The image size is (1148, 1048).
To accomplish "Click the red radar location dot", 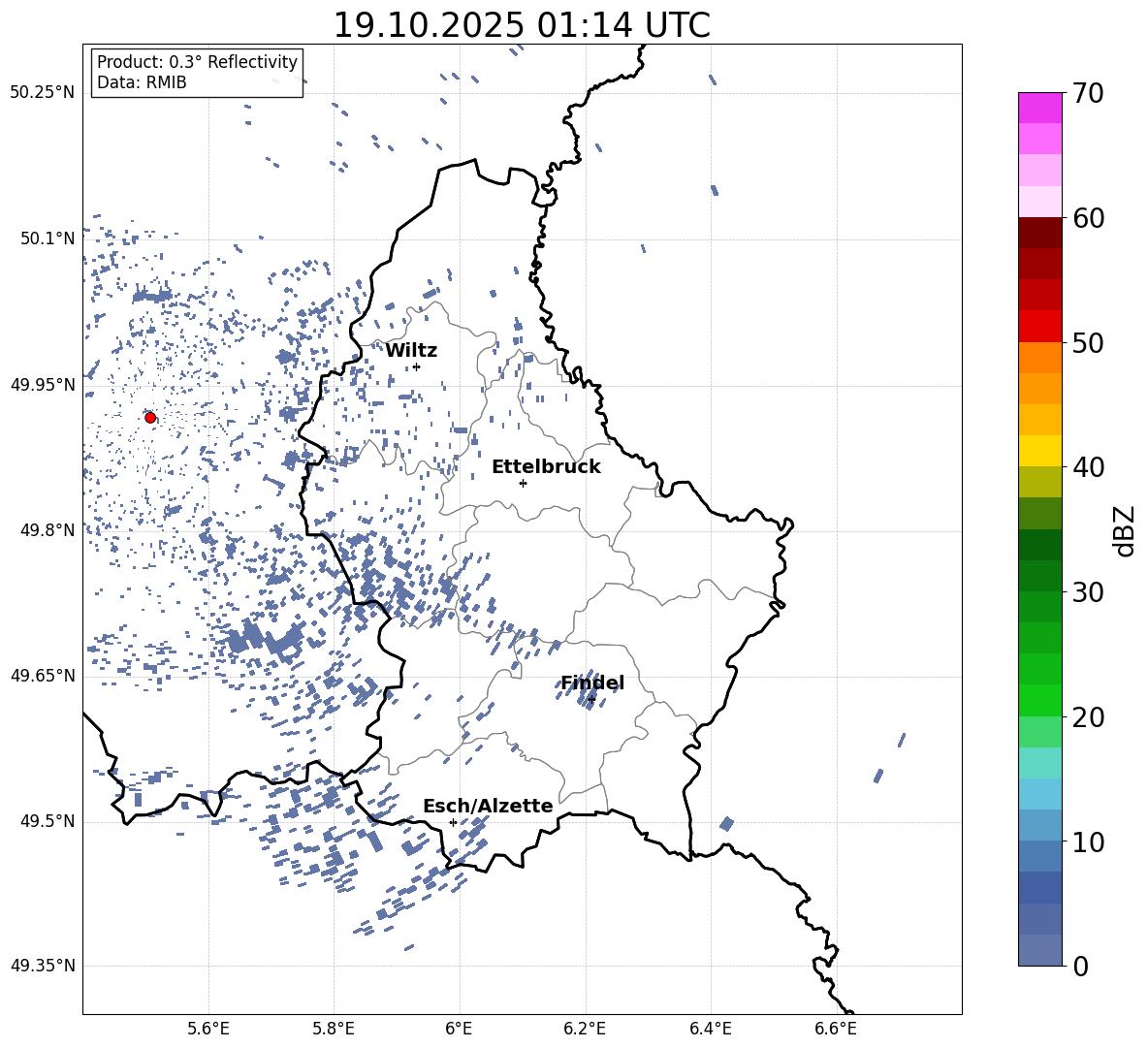I will tap(150, 417).
